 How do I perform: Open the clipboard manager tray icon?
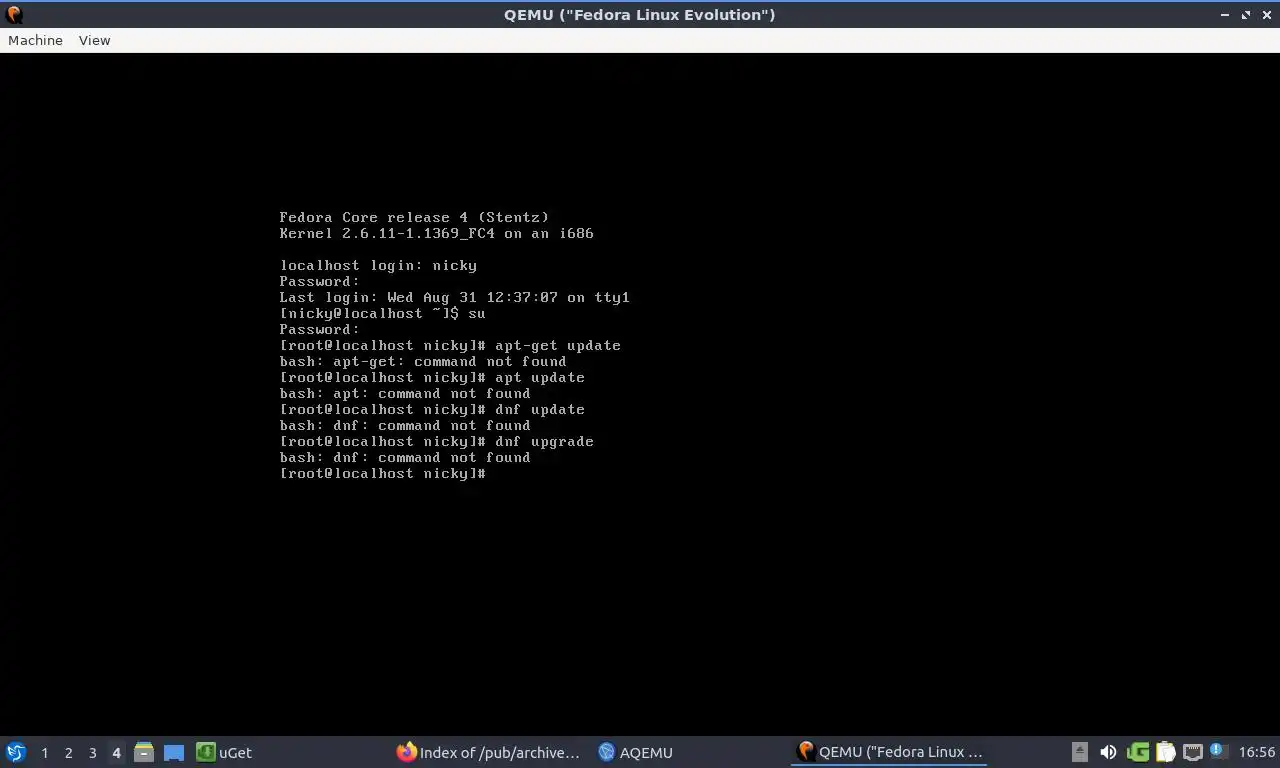tap(1165, 752)
